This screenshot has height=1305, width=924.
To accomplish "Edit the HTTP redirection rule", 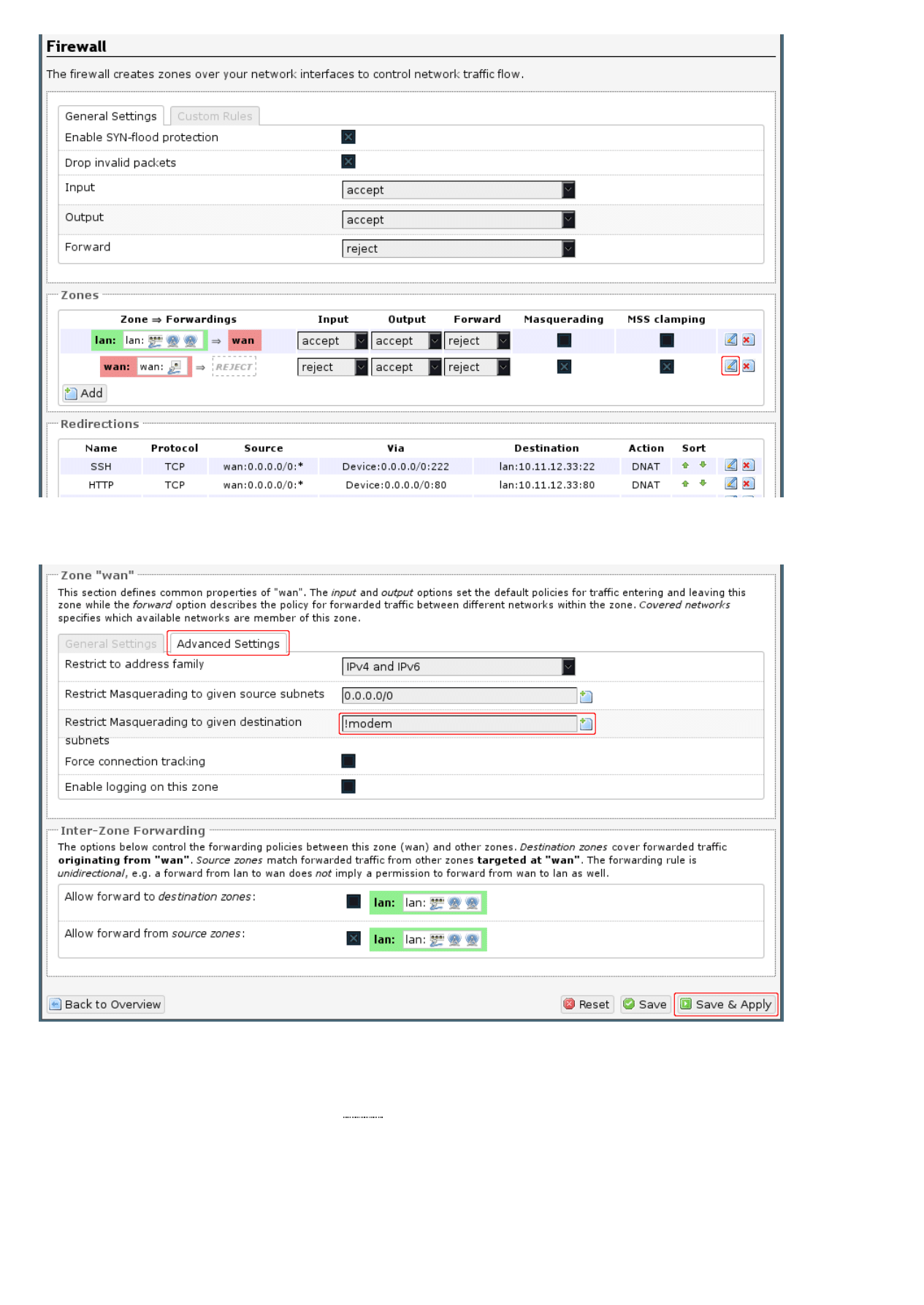I will [x=730, y=483].
